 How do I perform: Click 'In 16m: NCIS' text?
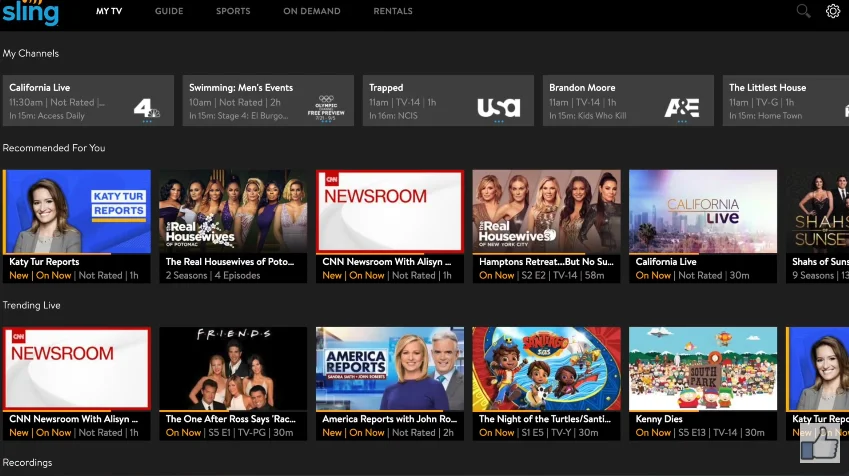[393, 115]
